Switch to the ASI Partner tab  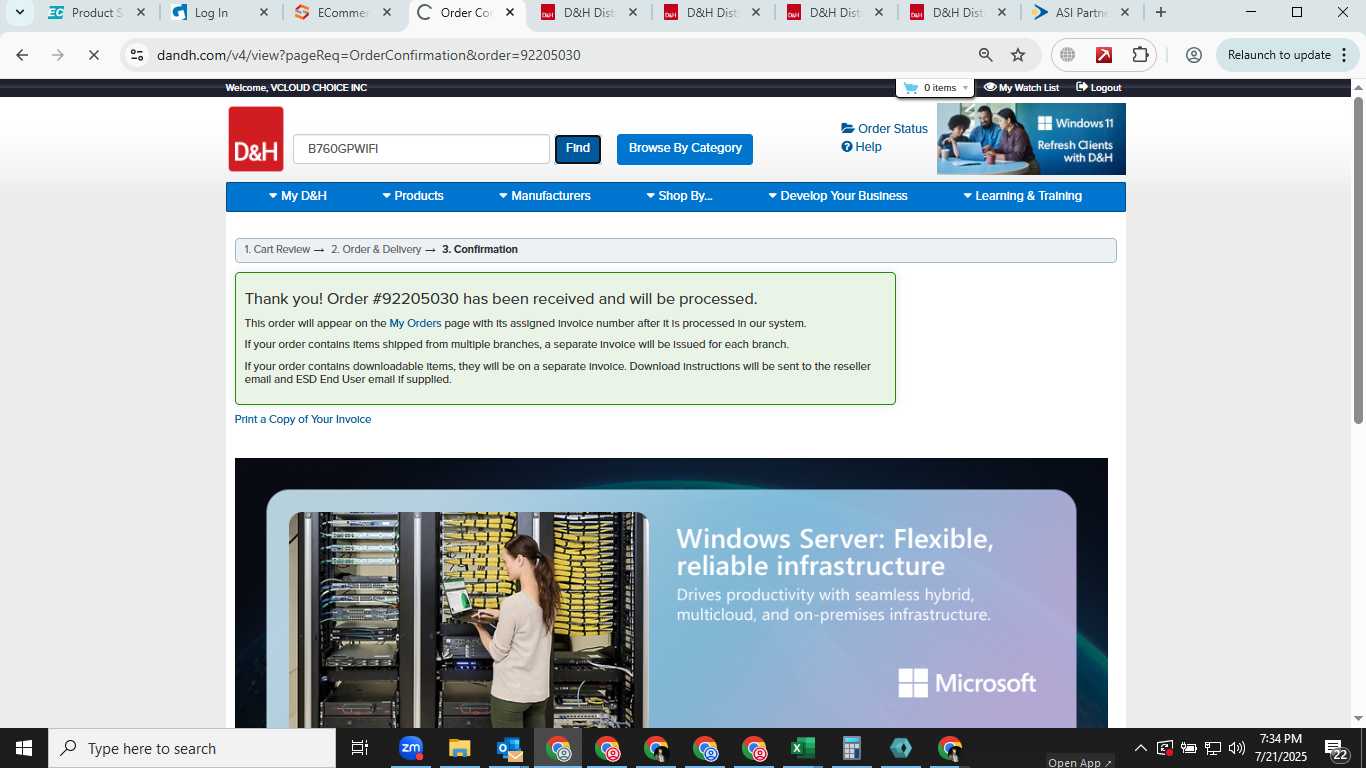[x=1080, y=13]
